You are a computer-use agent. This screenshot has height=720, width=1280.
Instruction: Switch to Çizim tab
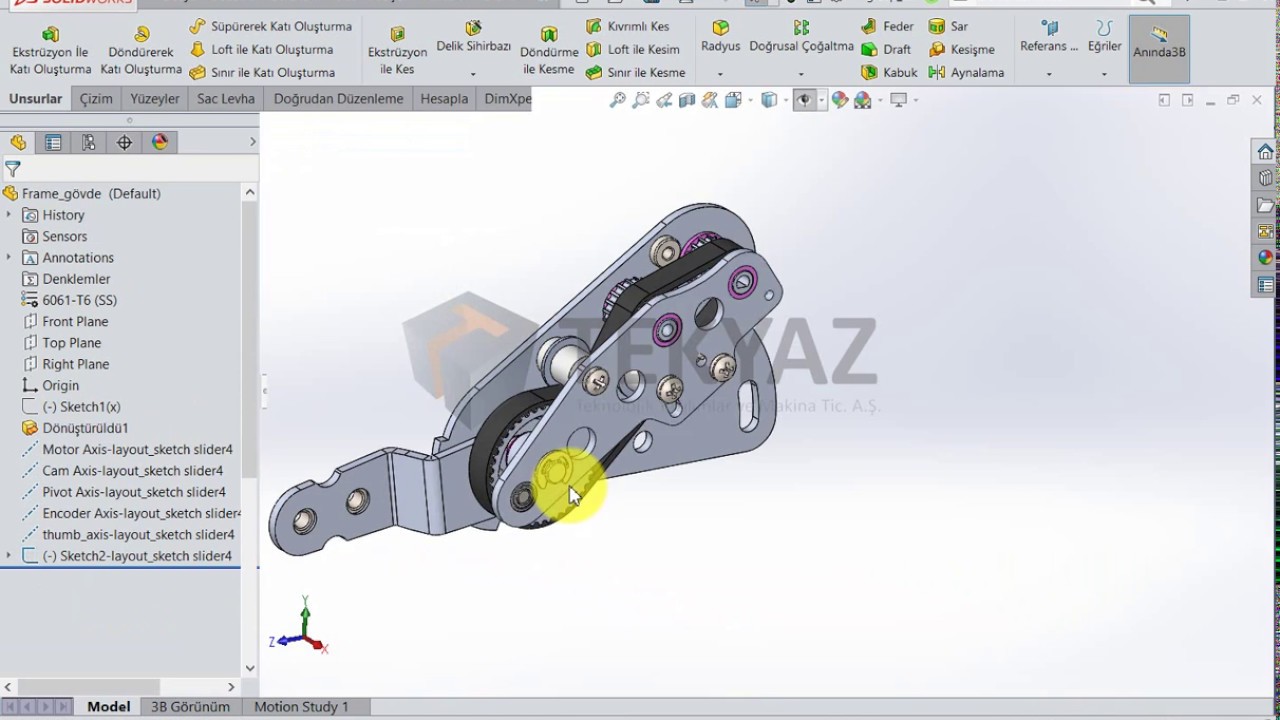[96, 98]
